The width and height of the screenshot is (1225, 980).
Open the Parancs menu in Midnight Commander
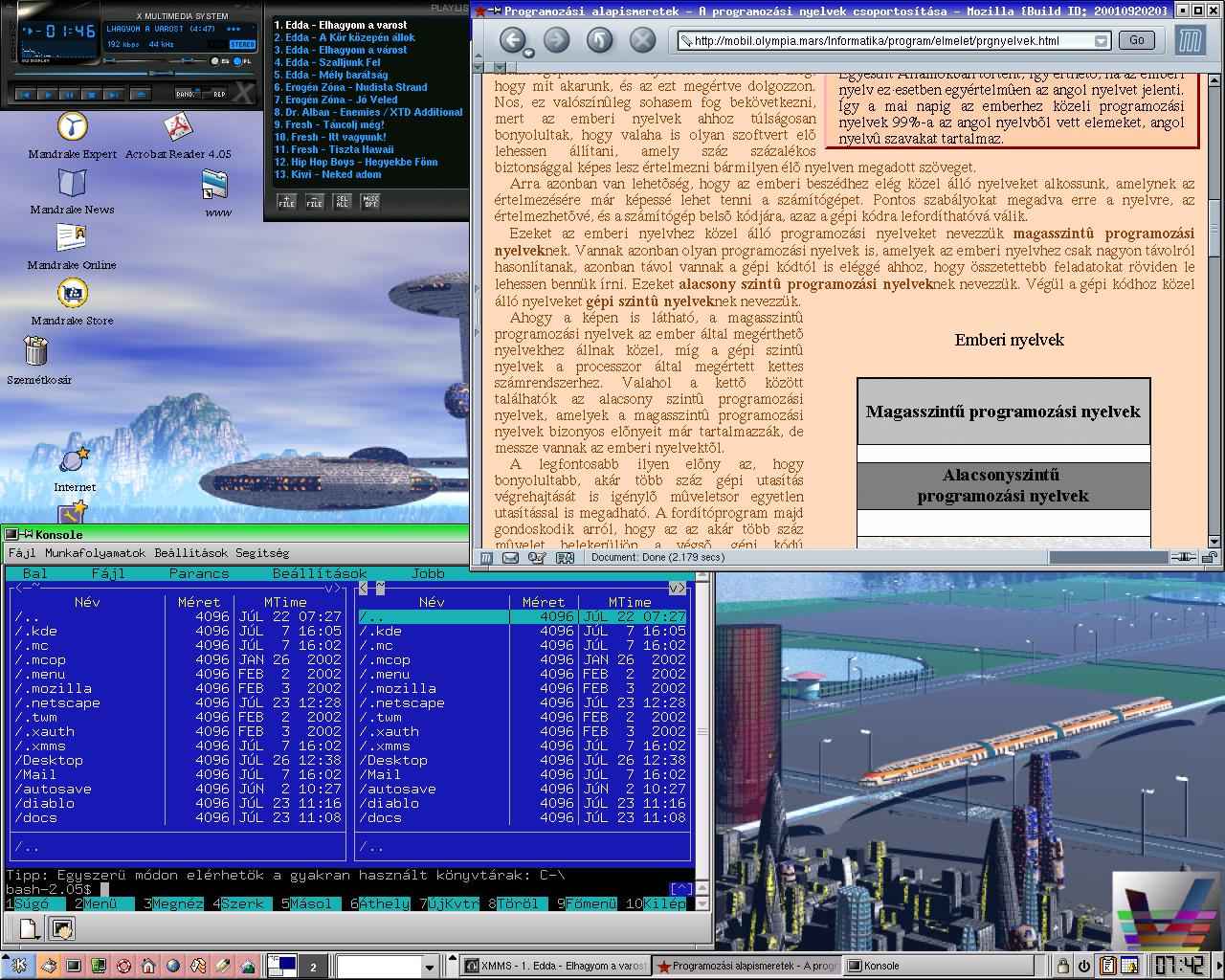pyautogui.click(x=199, y=573)
